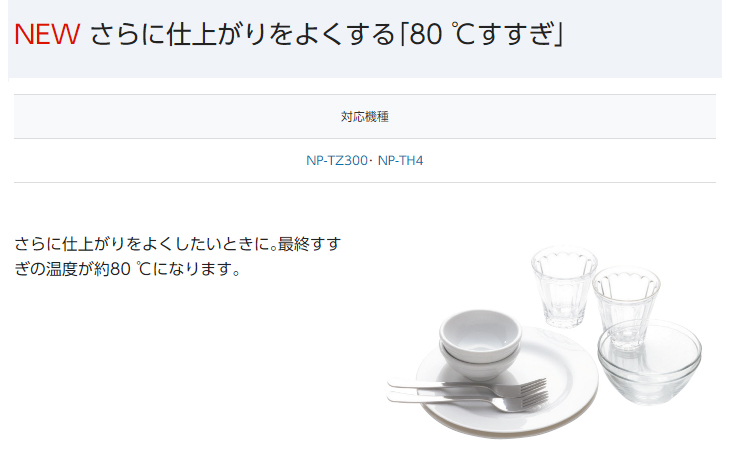
Task: Open the NP-TH4 model link
Action: 400,161
